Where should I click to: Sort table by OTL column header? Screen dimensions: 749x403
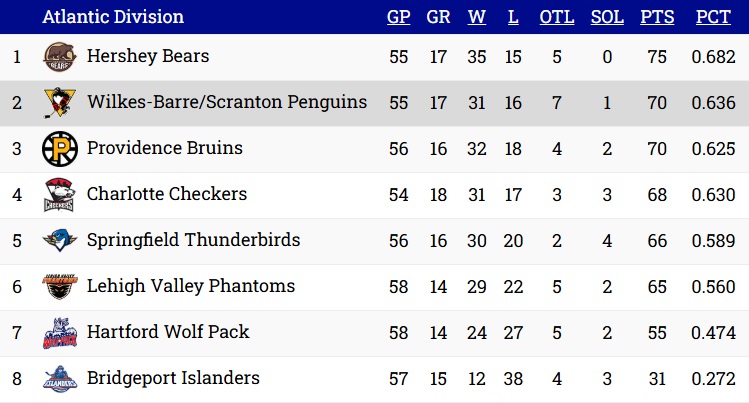coord(557,17)
